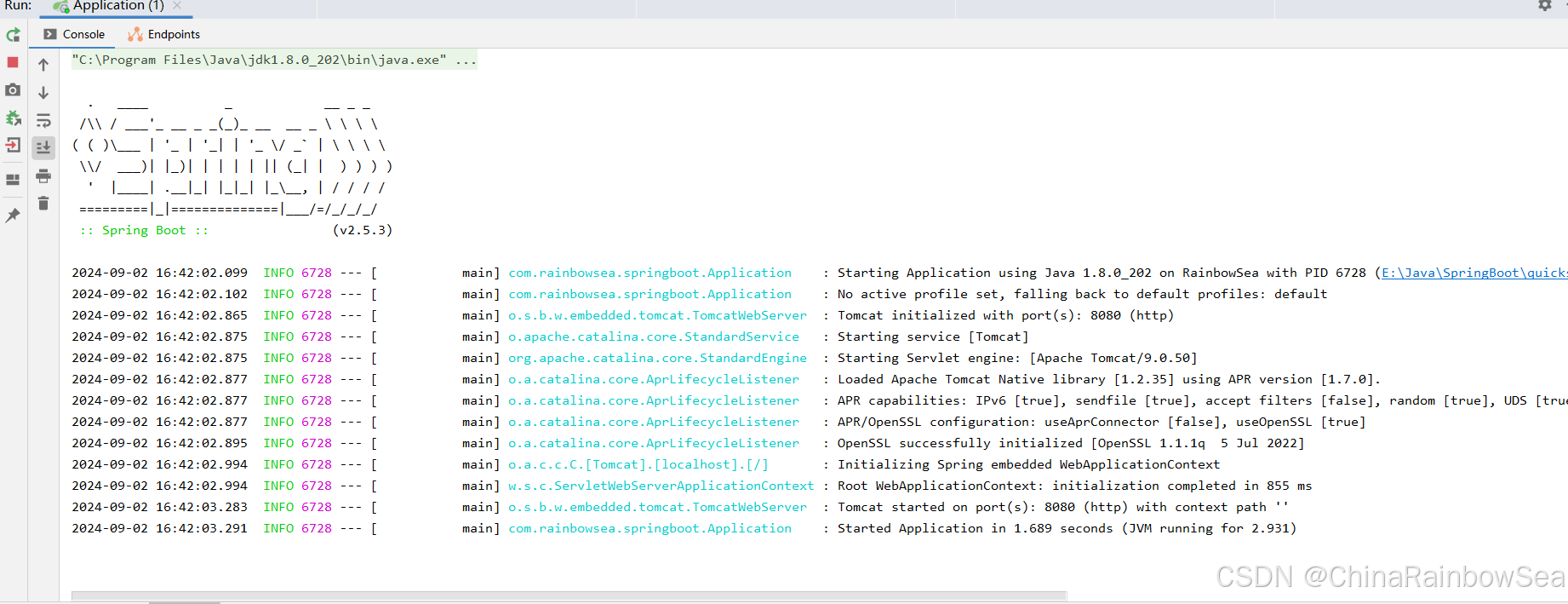This screenshot has width=1568, height=604.
Task: Stop the running application with red square
Action: coord(13,62)
